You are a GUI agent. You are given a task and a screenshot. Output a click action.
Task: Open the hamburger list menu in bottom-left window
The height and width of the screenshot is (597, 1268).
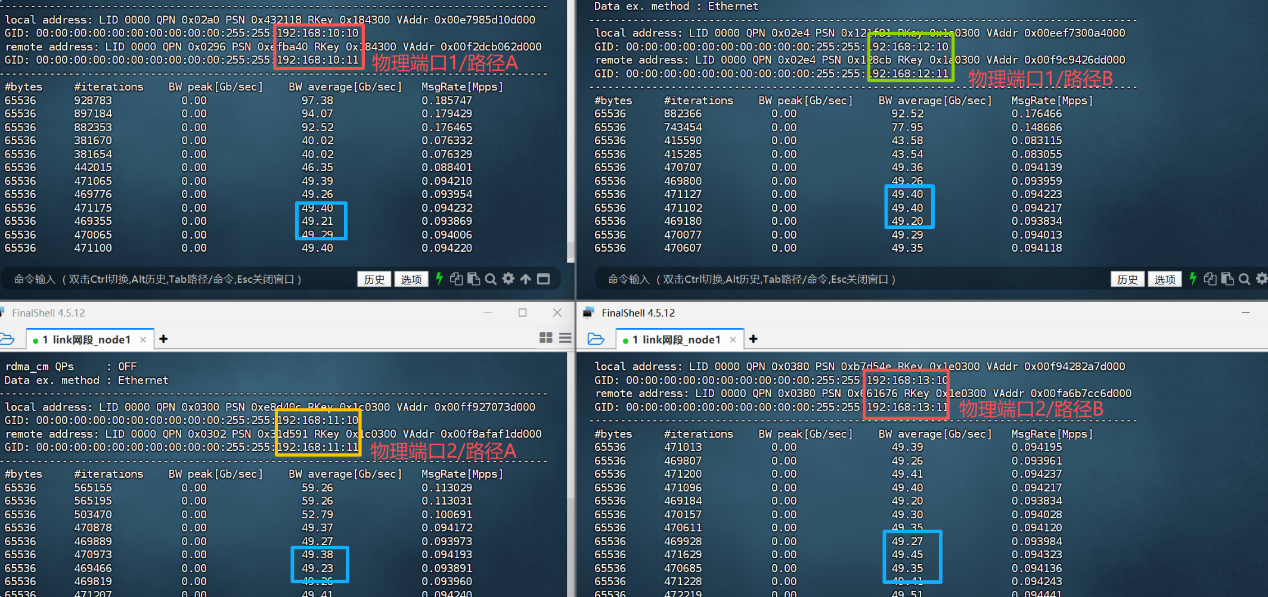pos(565,338)
